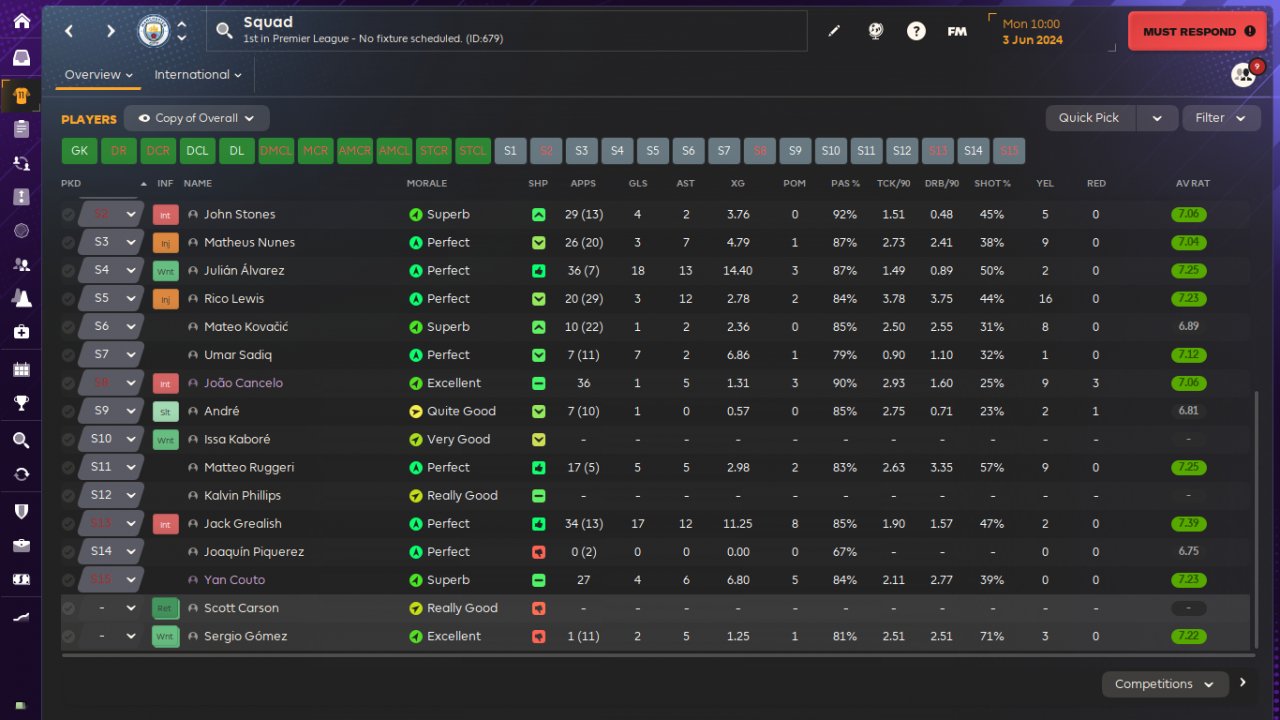Click the Inj status icon for Matheus Nunes
Viewport: 1280px width, 720px height.
(165, 243)
